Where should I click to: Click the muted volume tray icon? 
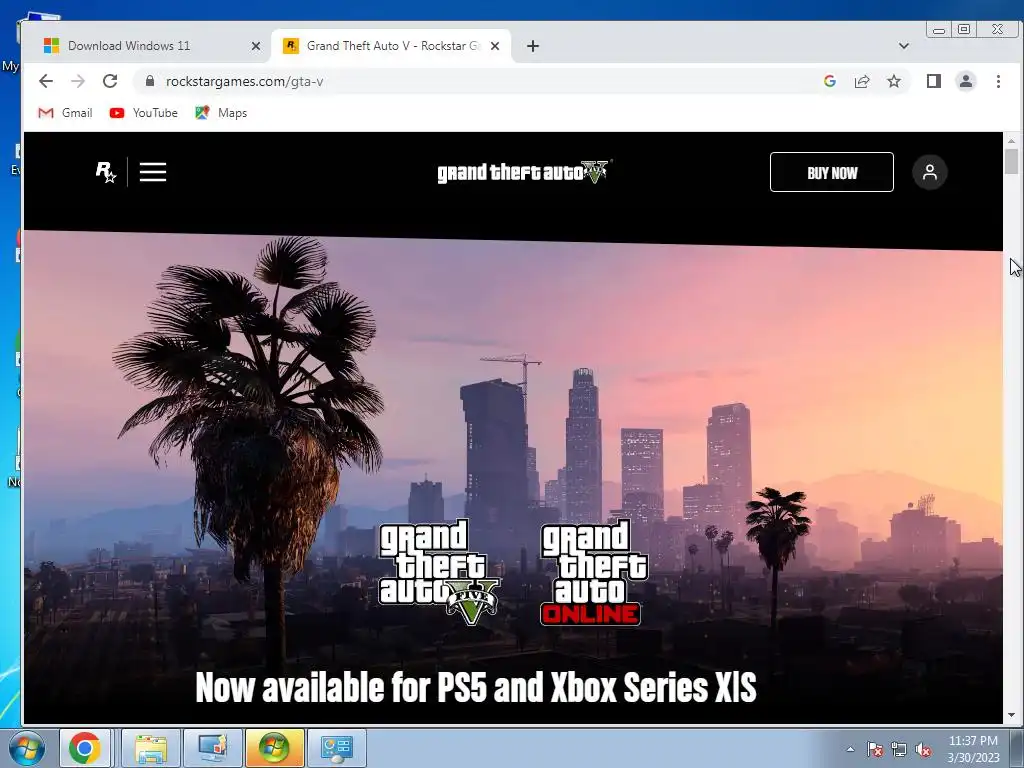tap(923, 749)
